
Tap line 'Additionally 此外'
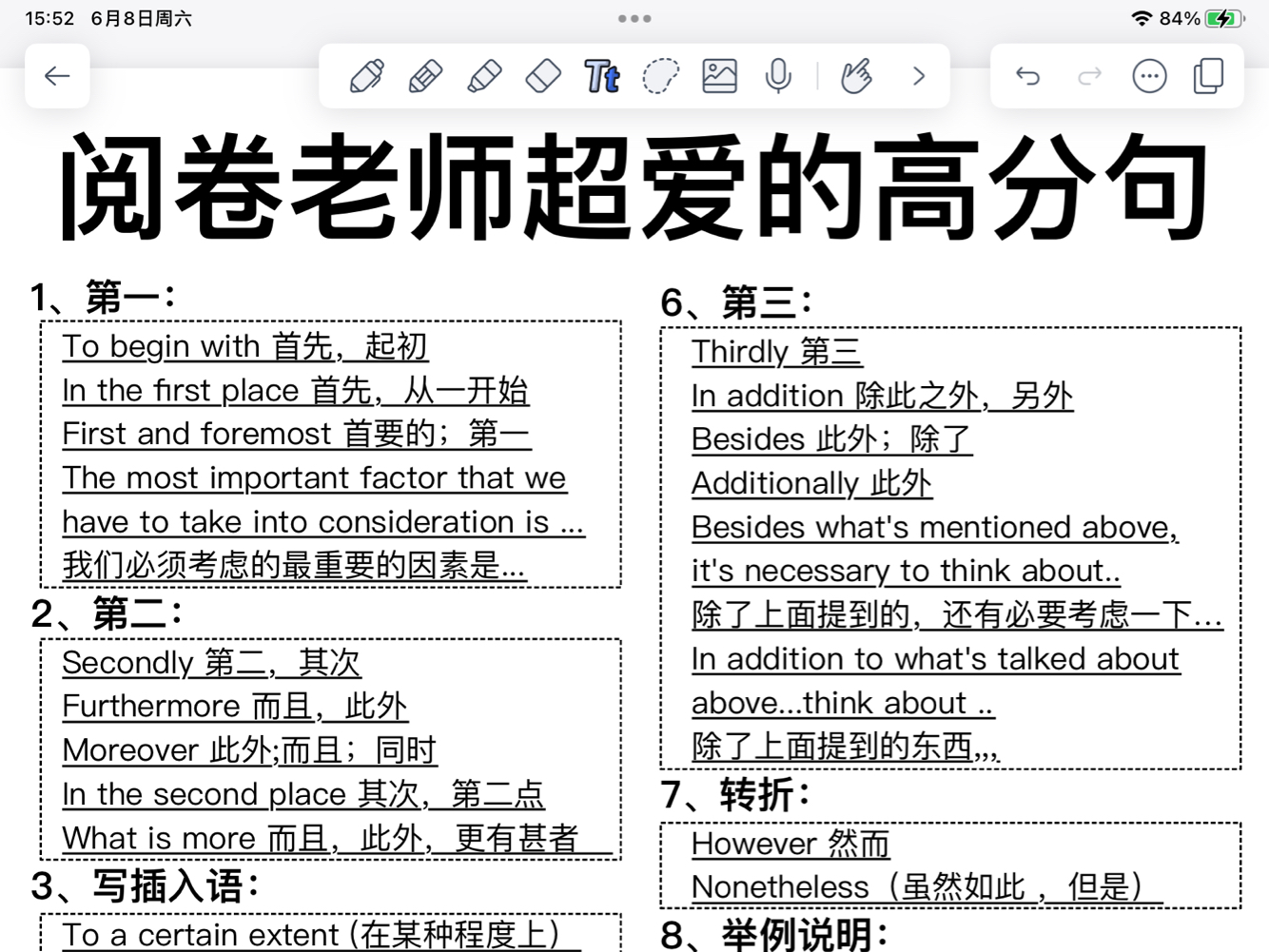click(812, 482)
